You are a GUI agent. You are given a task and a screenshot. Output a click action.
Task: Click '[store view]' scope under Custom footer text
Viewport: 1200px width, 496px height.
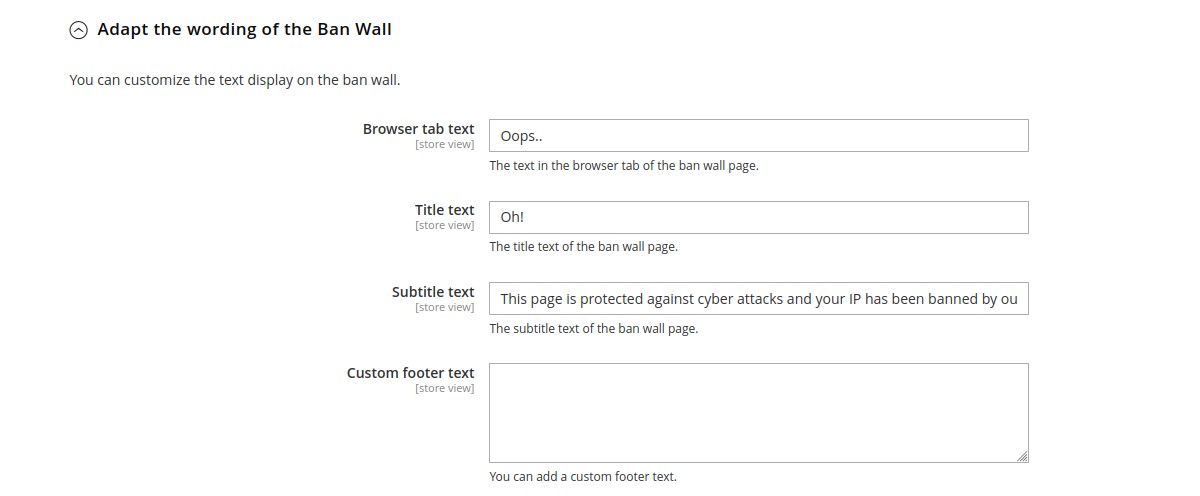point(444,389)
